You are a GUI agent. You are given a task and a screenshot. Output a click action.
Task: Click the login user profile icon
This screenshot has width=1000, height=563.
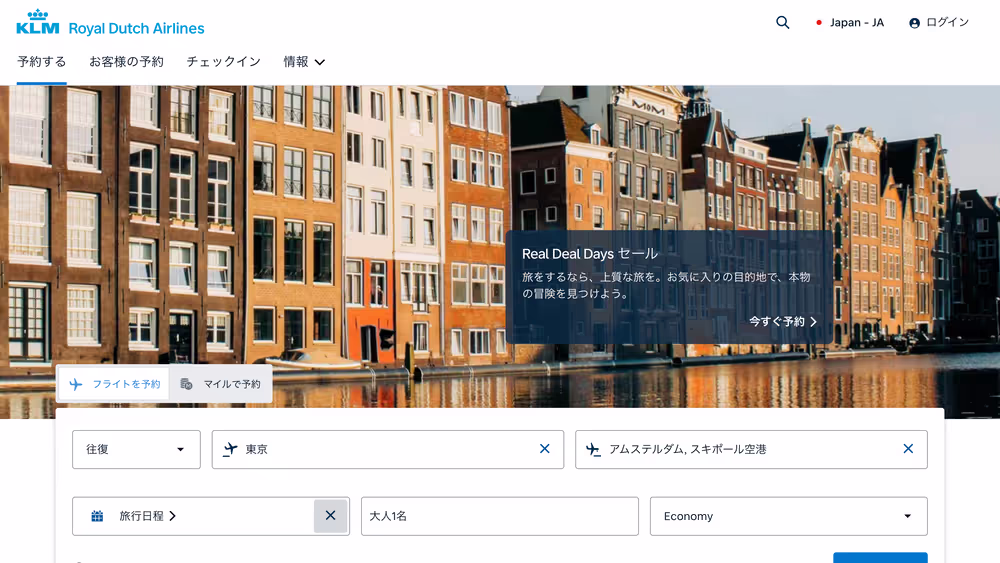(914, 23)
